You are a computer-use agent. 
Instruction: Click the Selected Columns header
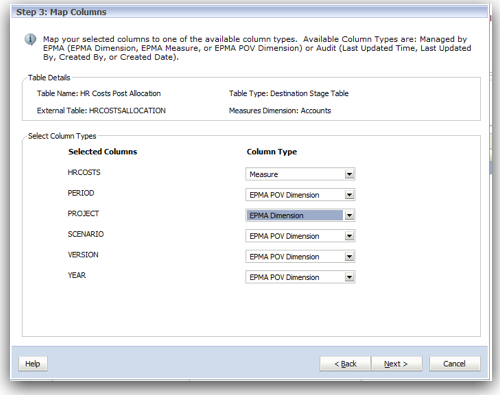click(103, 152)
